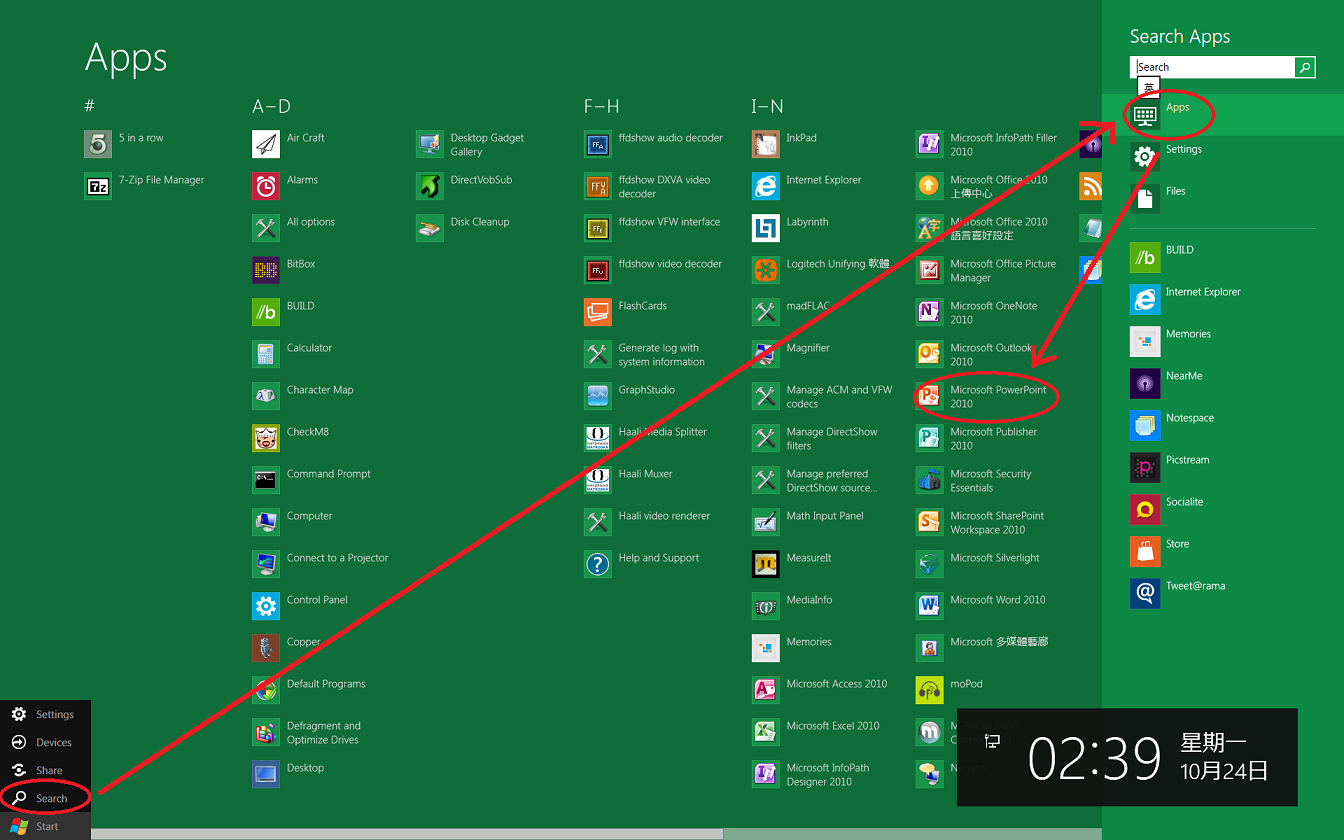Open Default Programs
This screenshot has width=1344, height=840.
coord(309,690)
